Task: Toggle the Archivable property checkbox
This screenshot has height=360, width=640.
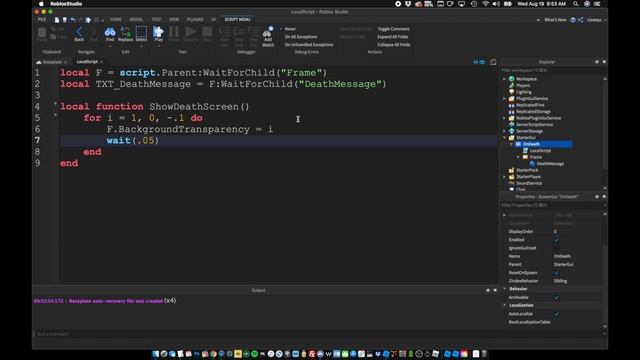Action: (556, 298)
